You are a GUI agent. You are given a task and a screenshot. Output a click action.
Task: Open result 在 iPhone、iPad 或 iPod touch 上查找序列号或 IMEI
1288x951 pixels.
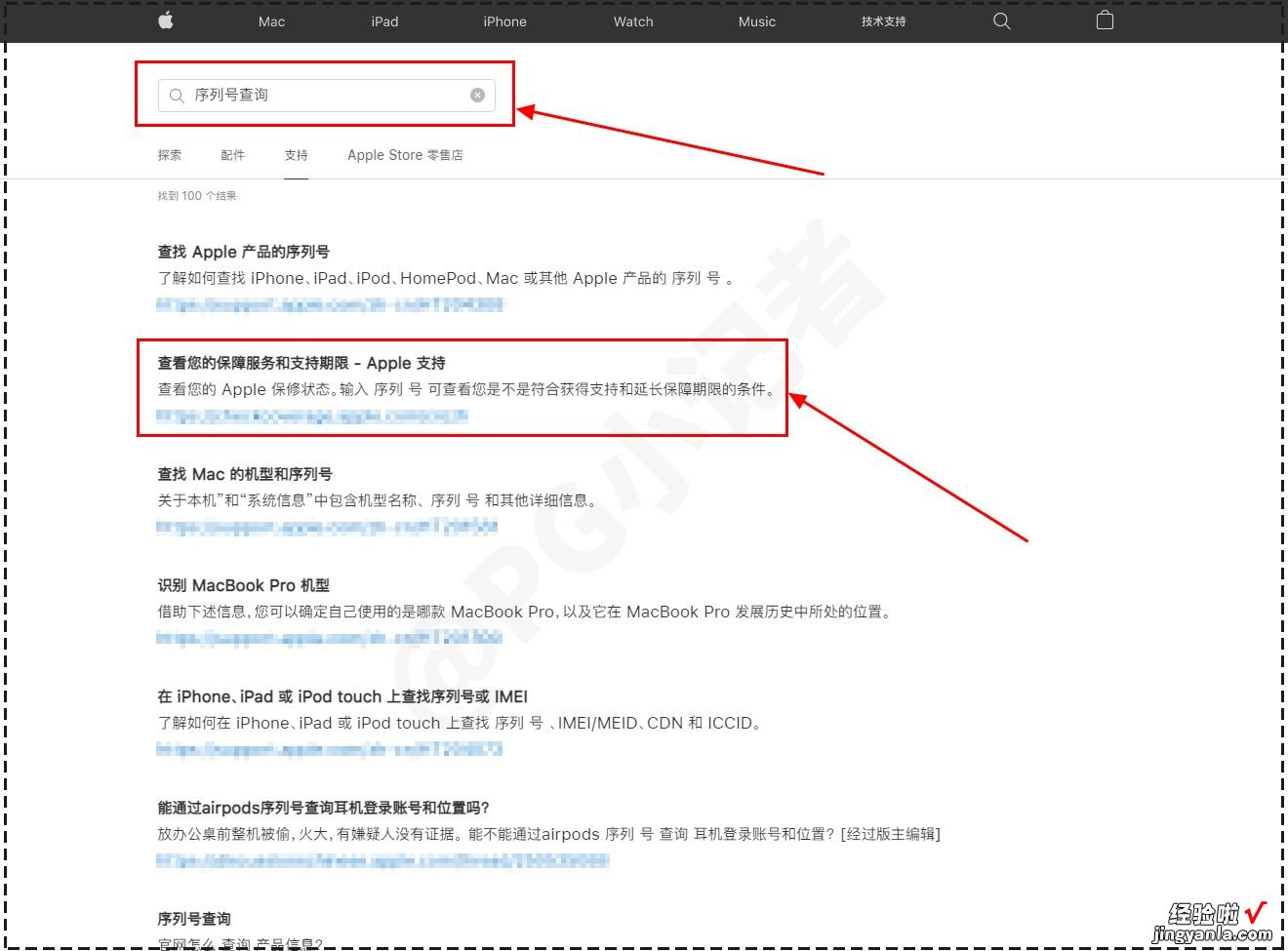[342, 696]
